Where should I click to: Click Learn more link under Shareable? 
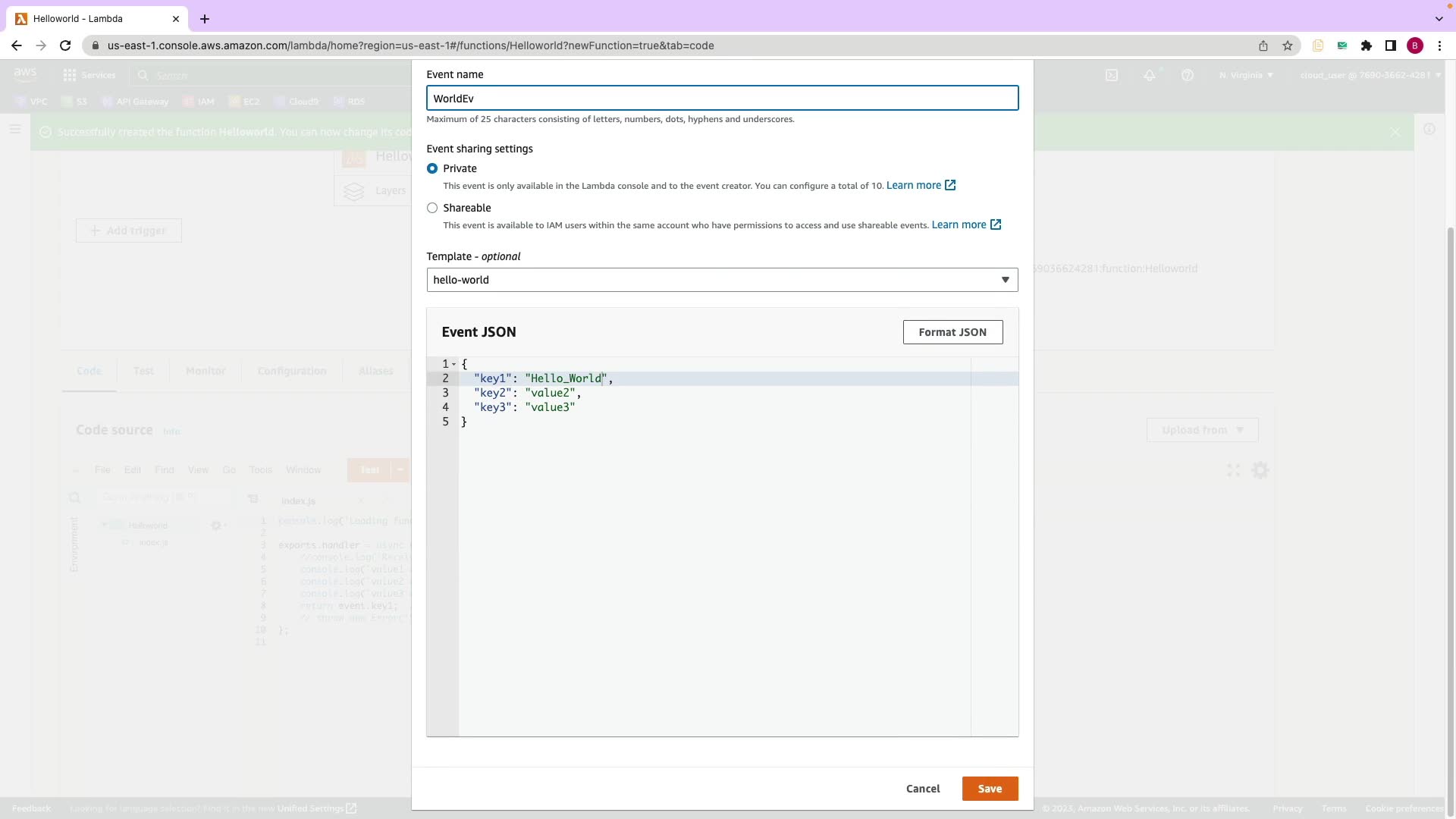click(x=959, y=224)
